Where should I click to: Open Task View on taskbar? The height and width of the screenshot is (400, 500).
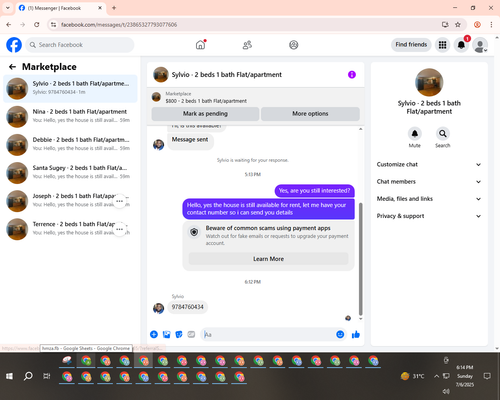coord(47,376)
